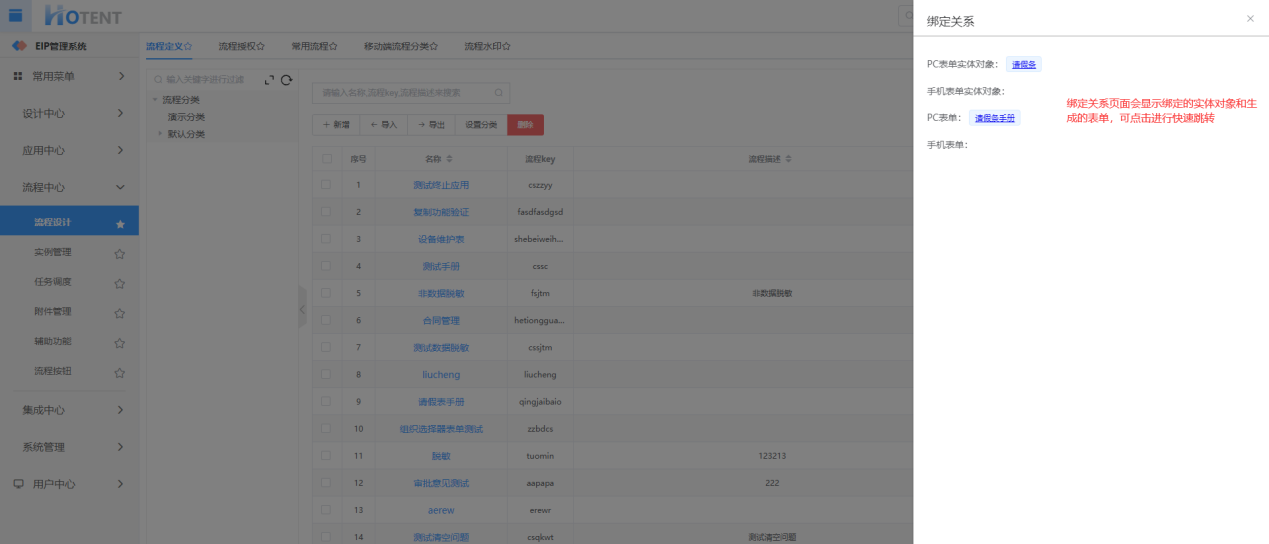Viewport: 1269px width, 544px height.
Task: Open the 请假条 PC entity object link
Action: 1024,64
